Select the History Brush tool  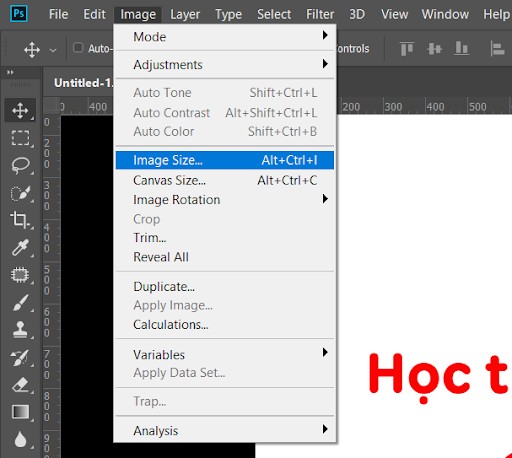[x=20, y=357]
